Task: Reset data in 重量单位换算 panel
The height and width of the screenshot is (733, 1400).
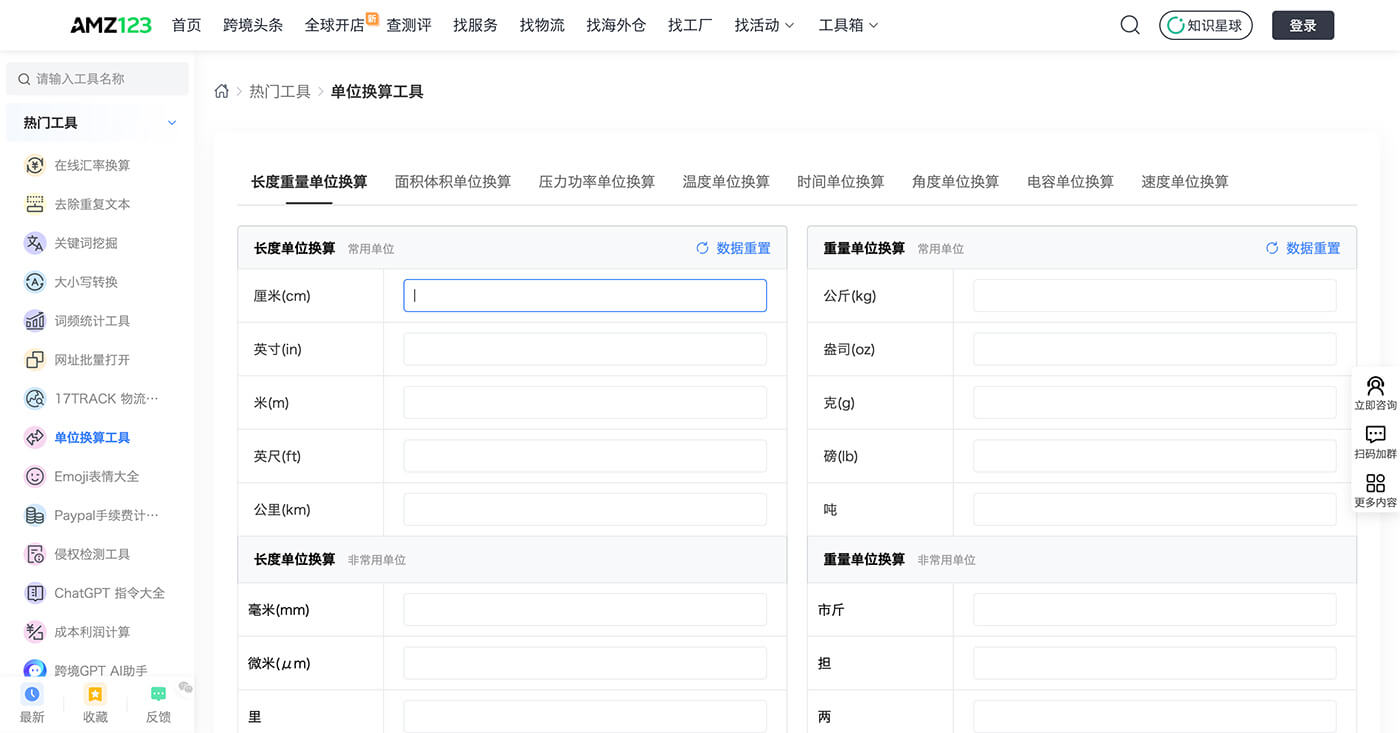Action: coord(1303,248)
